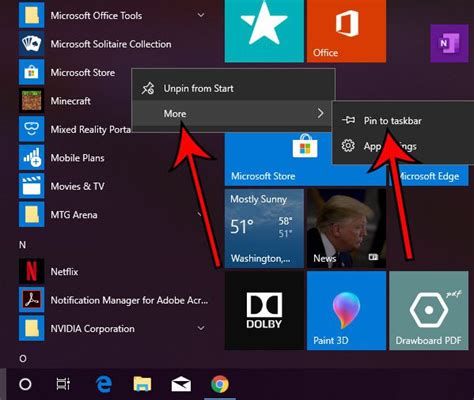The height and width of the screenshot is (400, 474).
Task: Open the Dolby tile
Action: click(x=264, y=310)
